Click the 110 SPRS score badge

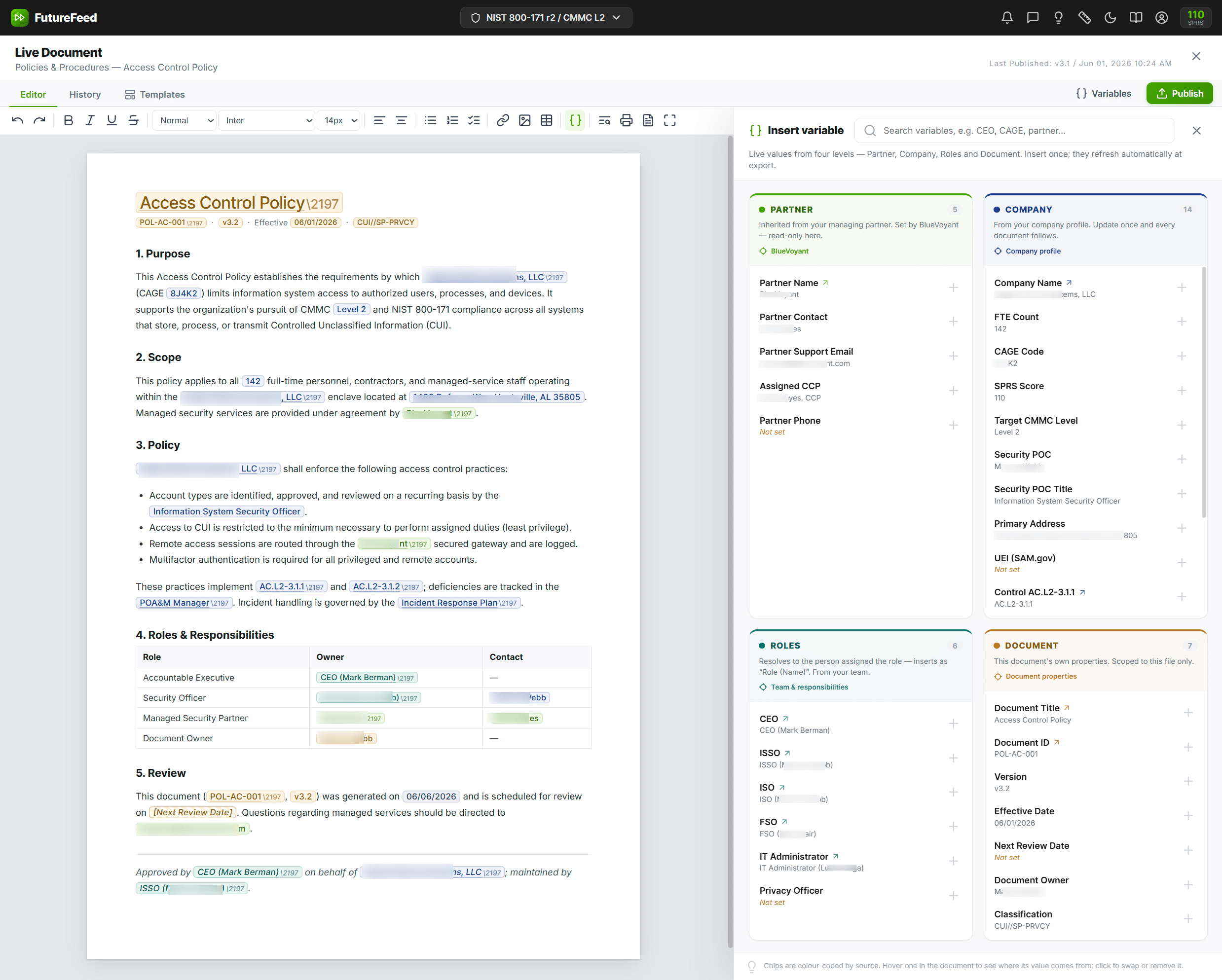pos(1195,18)
